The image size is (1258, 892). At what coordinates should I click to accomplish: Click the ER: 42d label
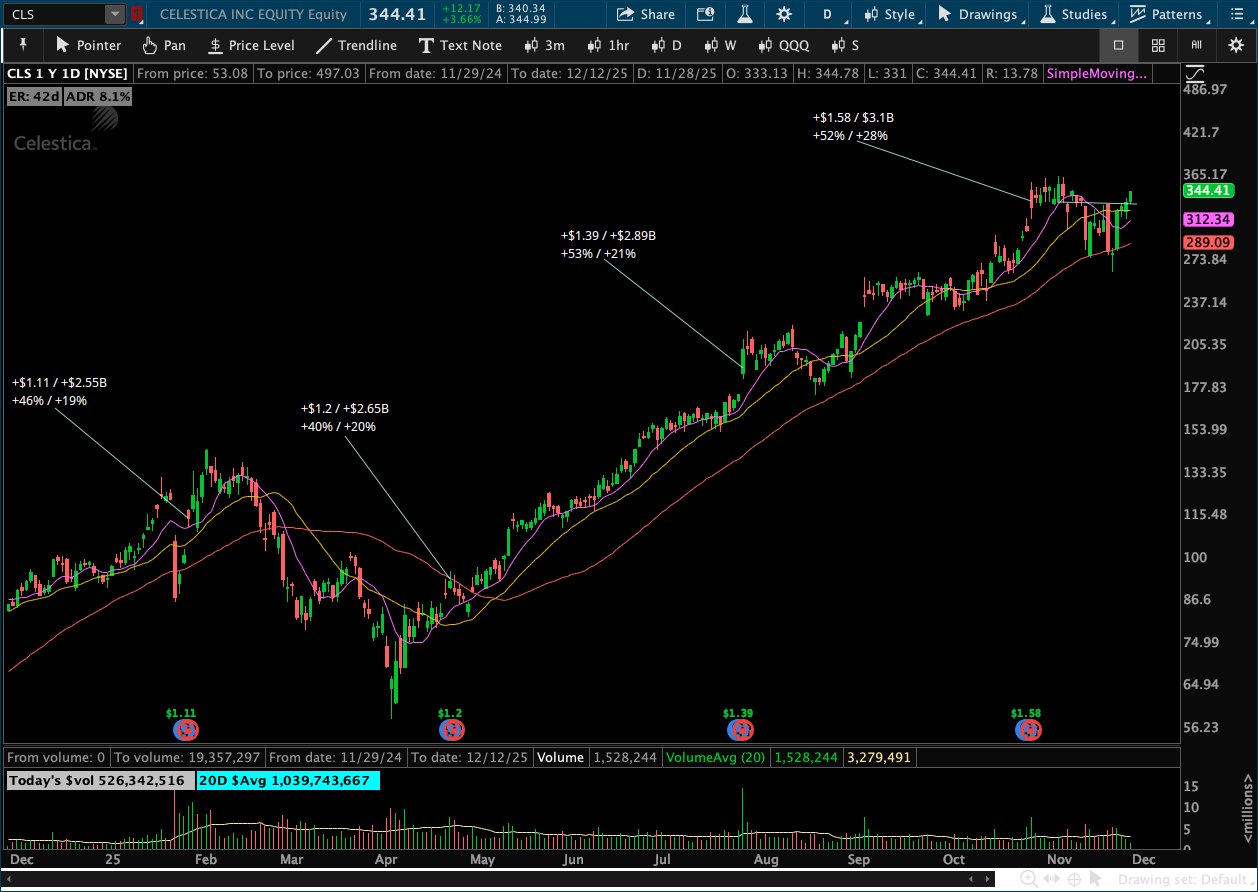[34, 96]
